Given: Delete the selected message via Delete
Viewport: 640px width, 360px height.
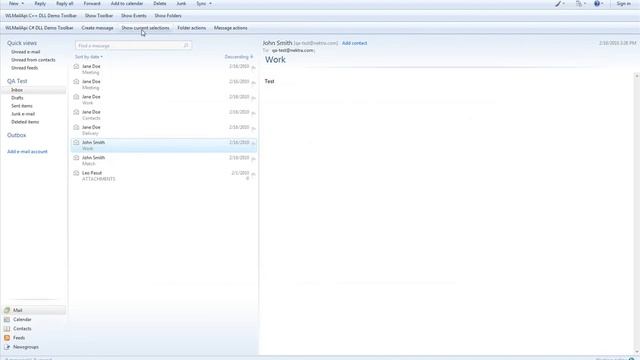Looking at the screenshot, I should 160,4.
